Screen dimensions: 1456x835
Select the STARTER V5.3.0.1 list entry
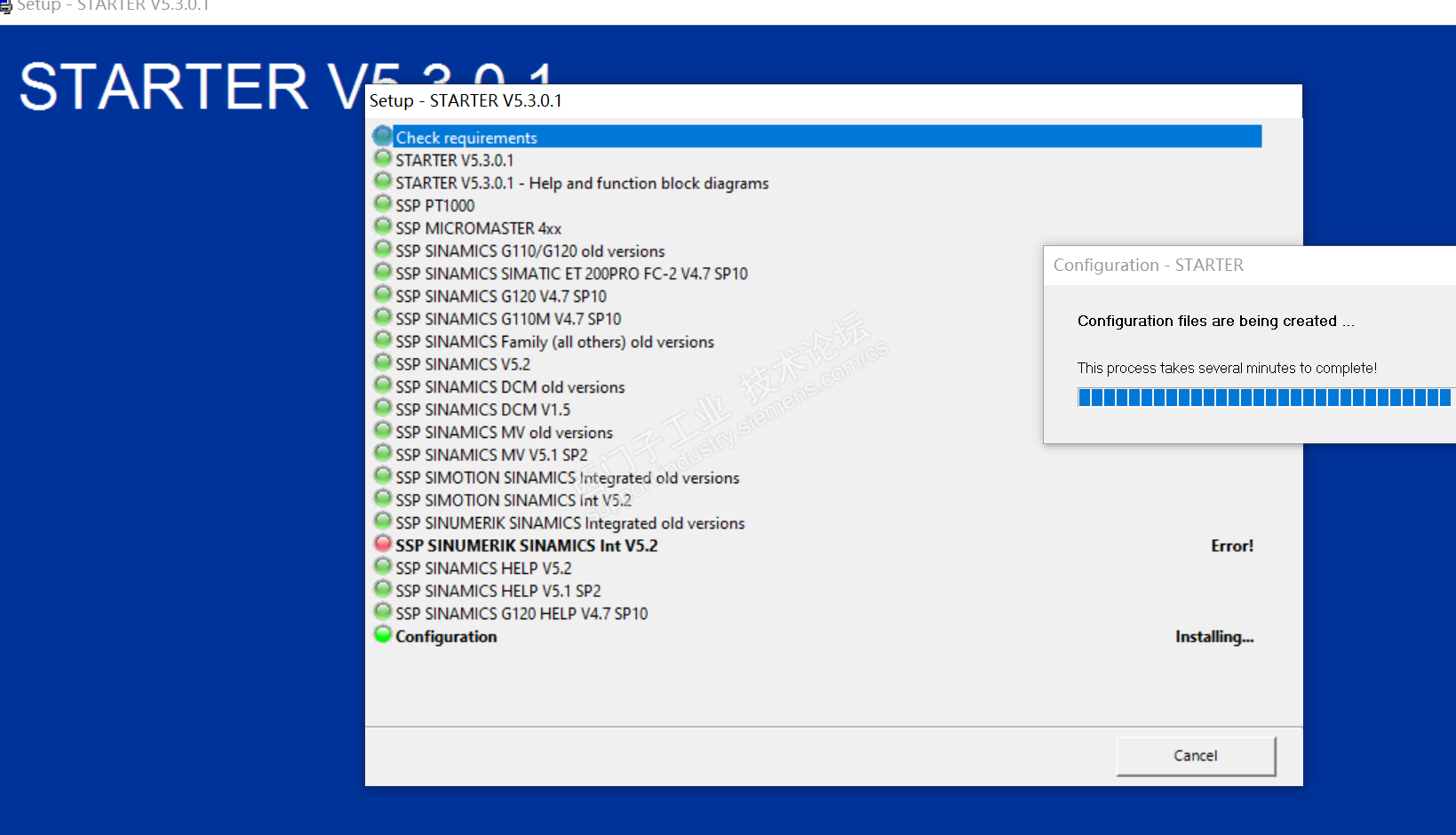(455, 161)
